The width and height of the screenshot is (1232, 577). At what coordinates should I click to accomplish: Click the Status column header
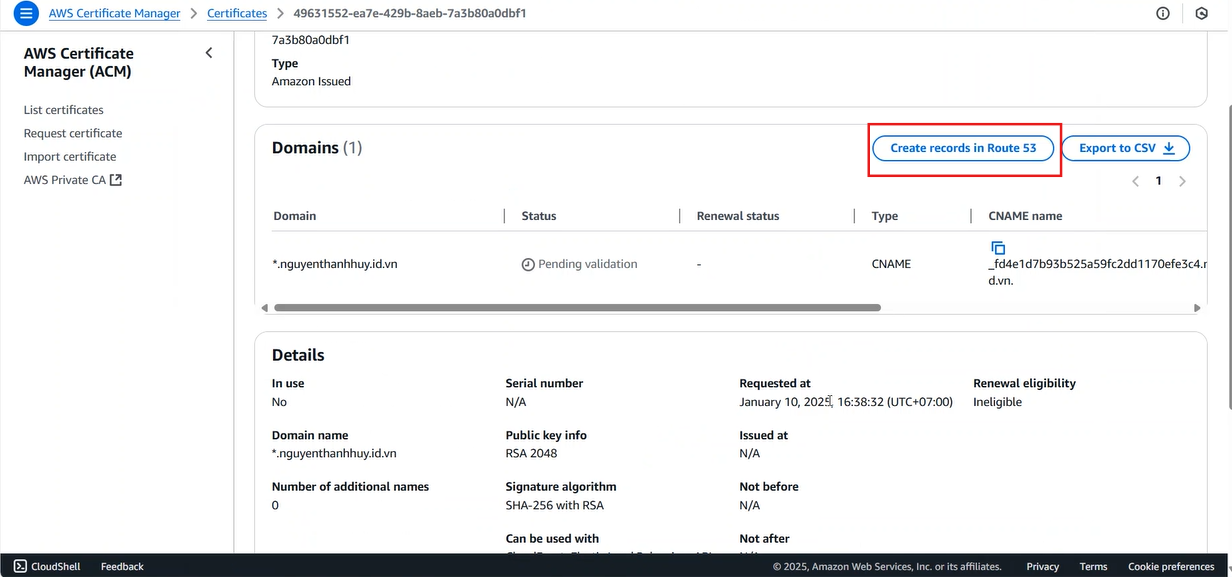coord(539,216)
